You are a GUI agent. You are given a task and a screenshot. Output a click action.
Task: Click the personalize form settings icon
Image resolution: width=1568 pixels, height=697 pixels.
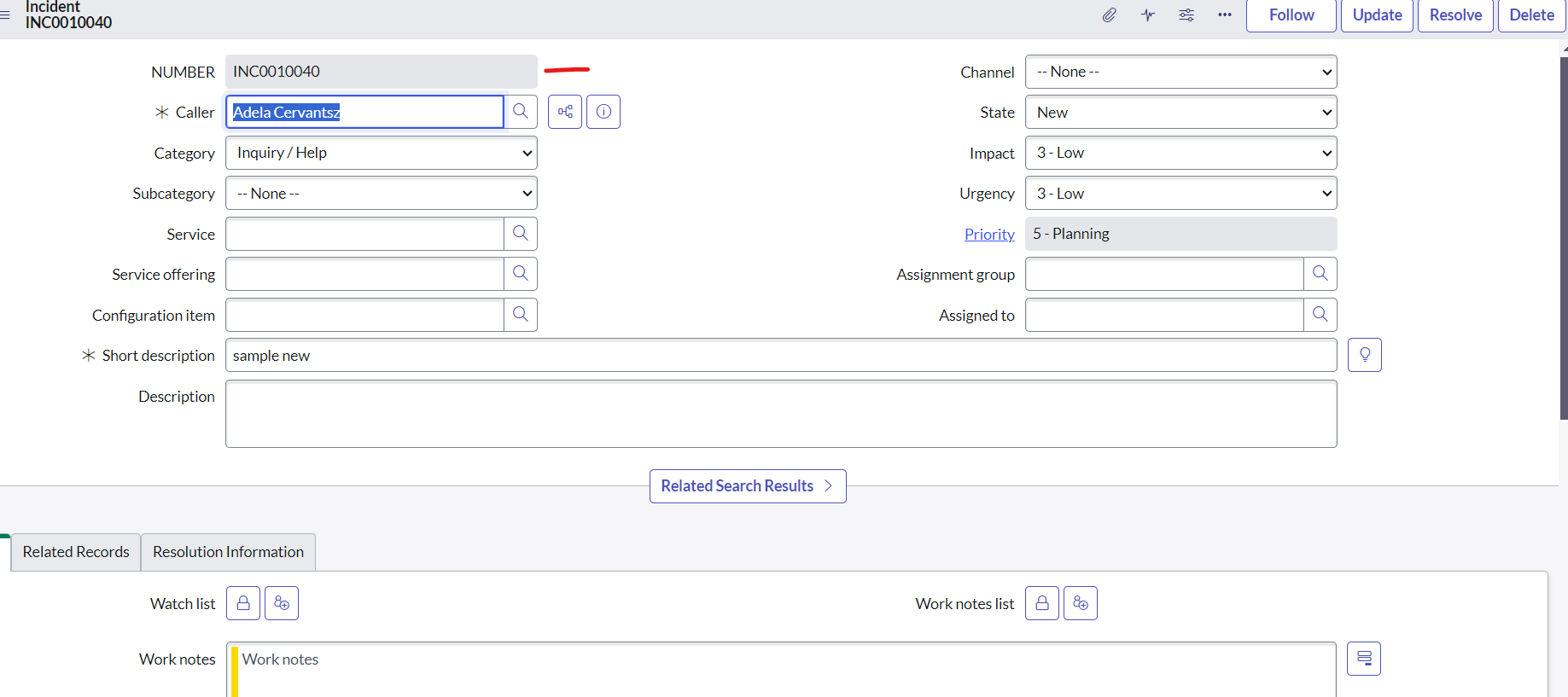1186,15
